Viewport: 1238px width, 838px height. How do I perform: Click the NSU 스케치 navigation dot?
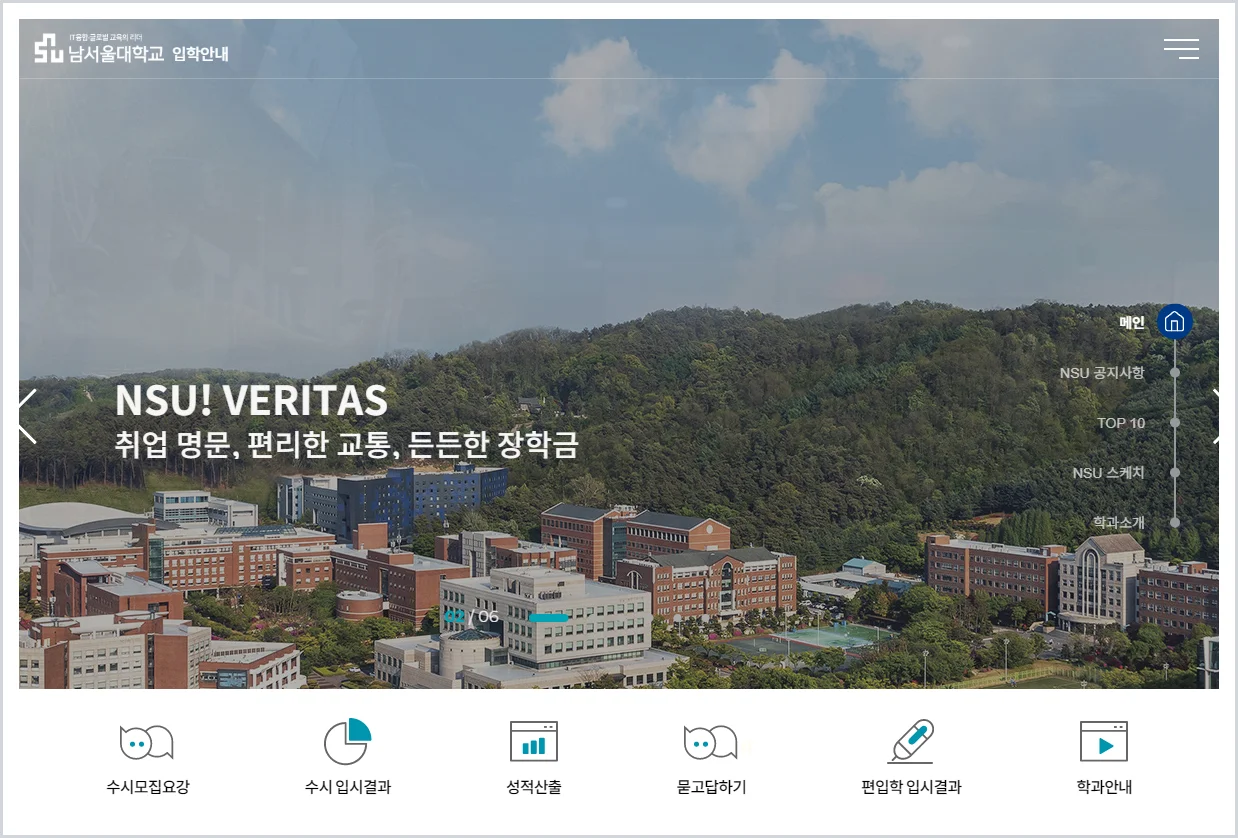[1175, 473]
